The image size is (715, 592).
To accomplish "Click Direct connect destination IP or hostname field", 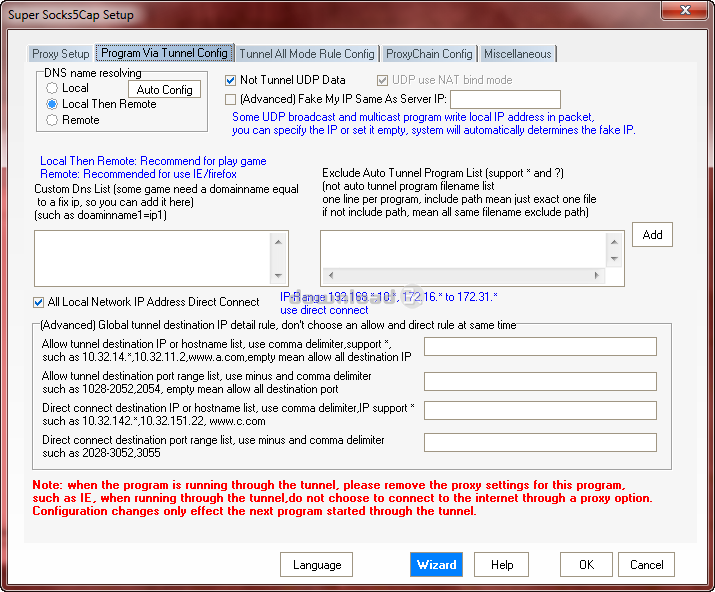I will pyautogui.click(x=540, y=410).
